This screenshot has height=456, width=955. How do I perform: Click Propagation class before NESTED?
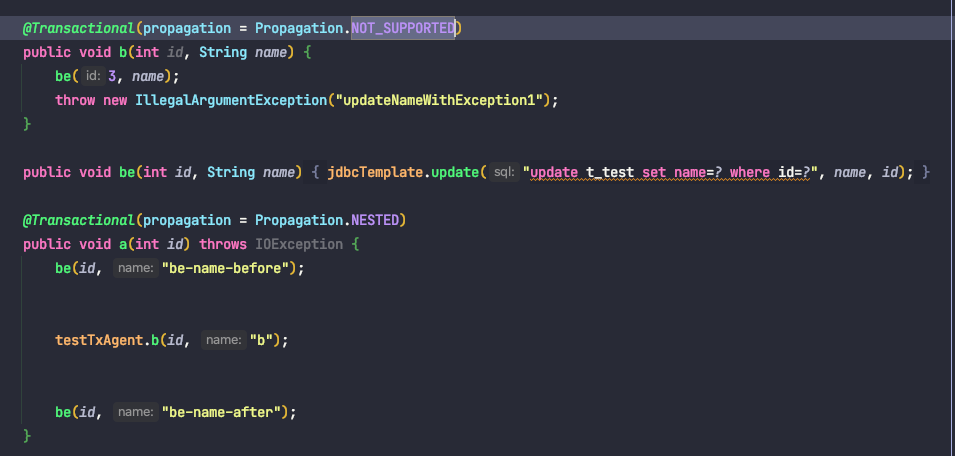coord(299,220)
